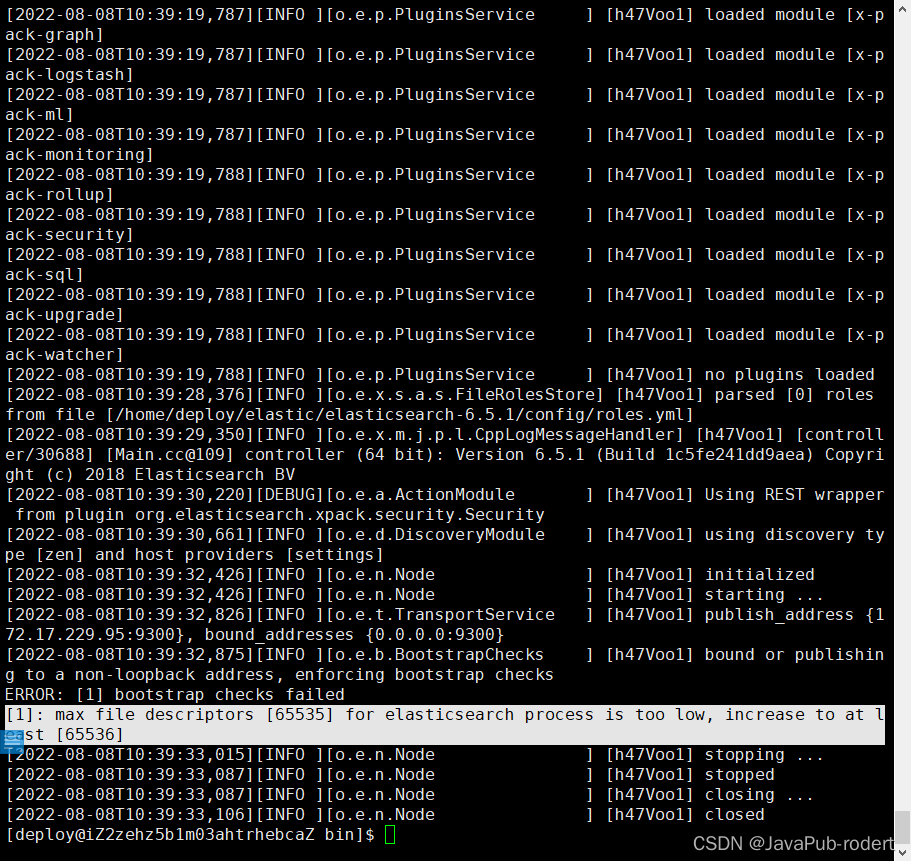This screenshot has width=911, height=861.
Task: Click the timestamp '10:39:29,350'
Action: click(x=190, y=435)
